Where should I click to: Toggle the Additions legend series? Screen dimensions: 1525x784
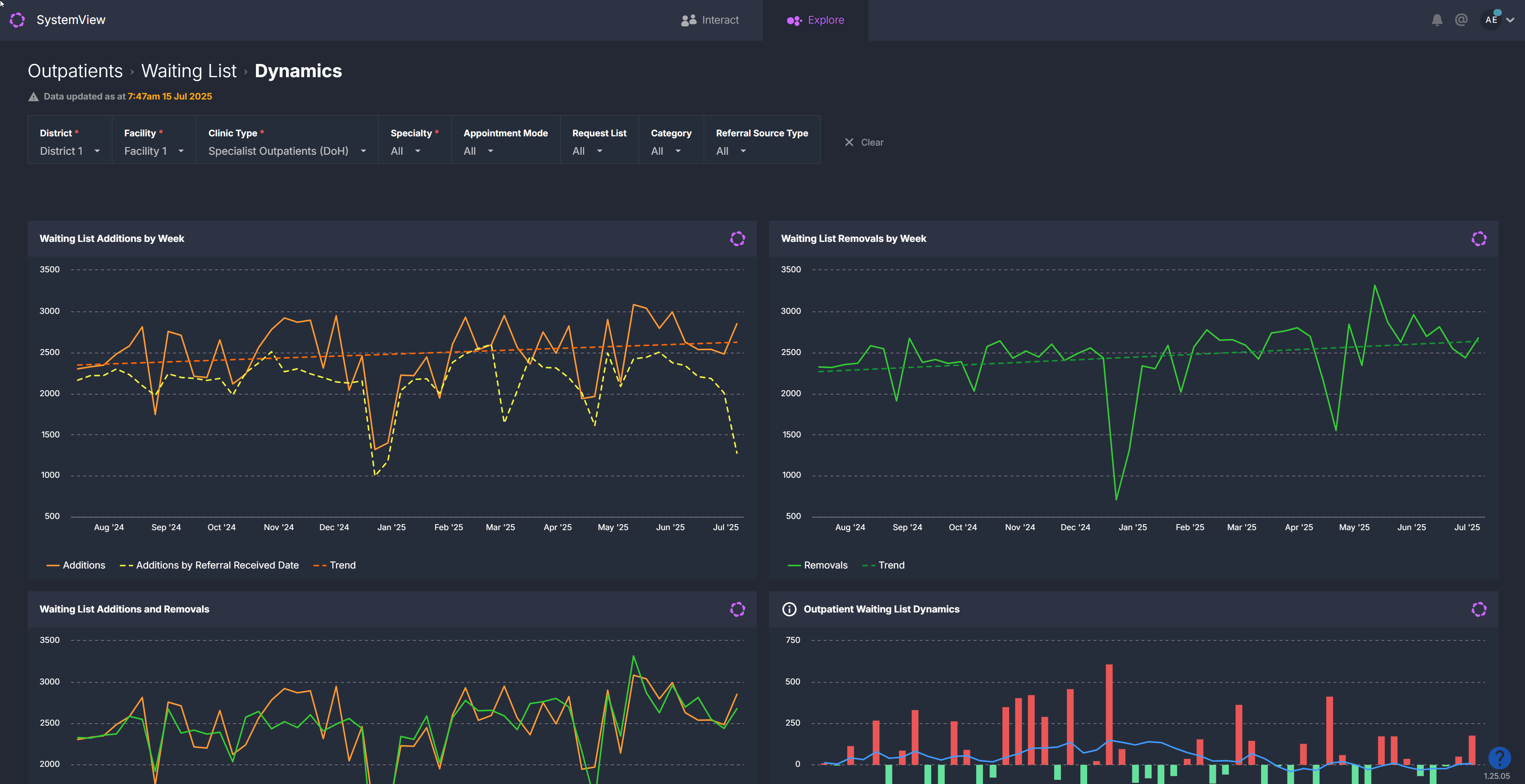point(76,565)
